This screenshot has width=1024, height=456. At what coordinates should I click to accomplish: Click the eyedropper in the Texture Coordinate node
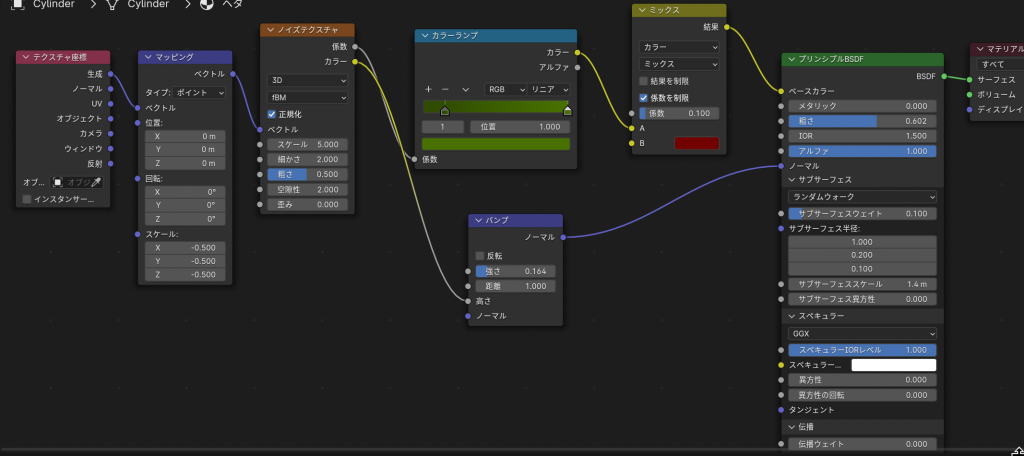point(97,183)
